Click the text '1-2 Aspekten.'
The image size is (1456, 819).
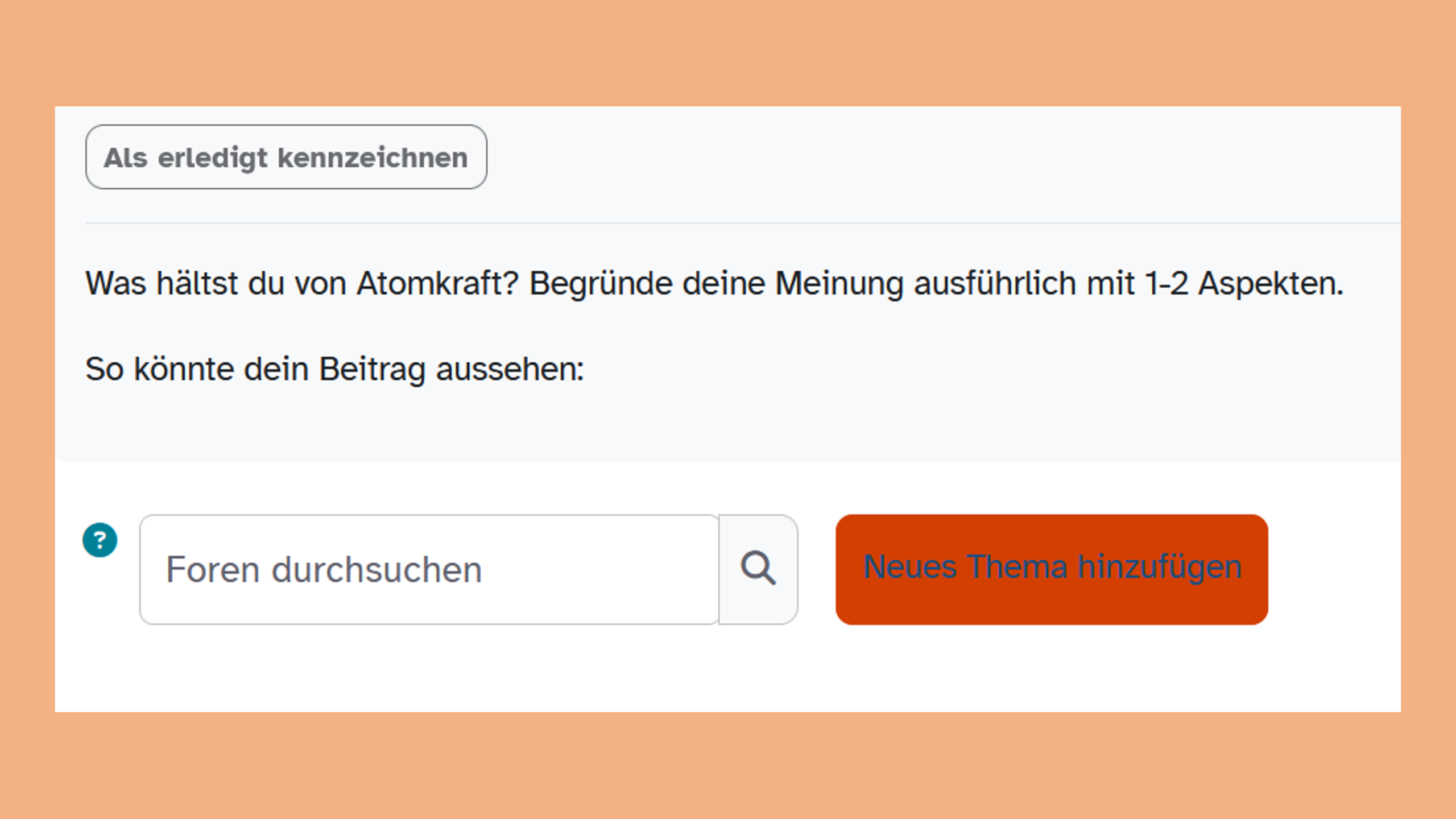point(1244,283)
